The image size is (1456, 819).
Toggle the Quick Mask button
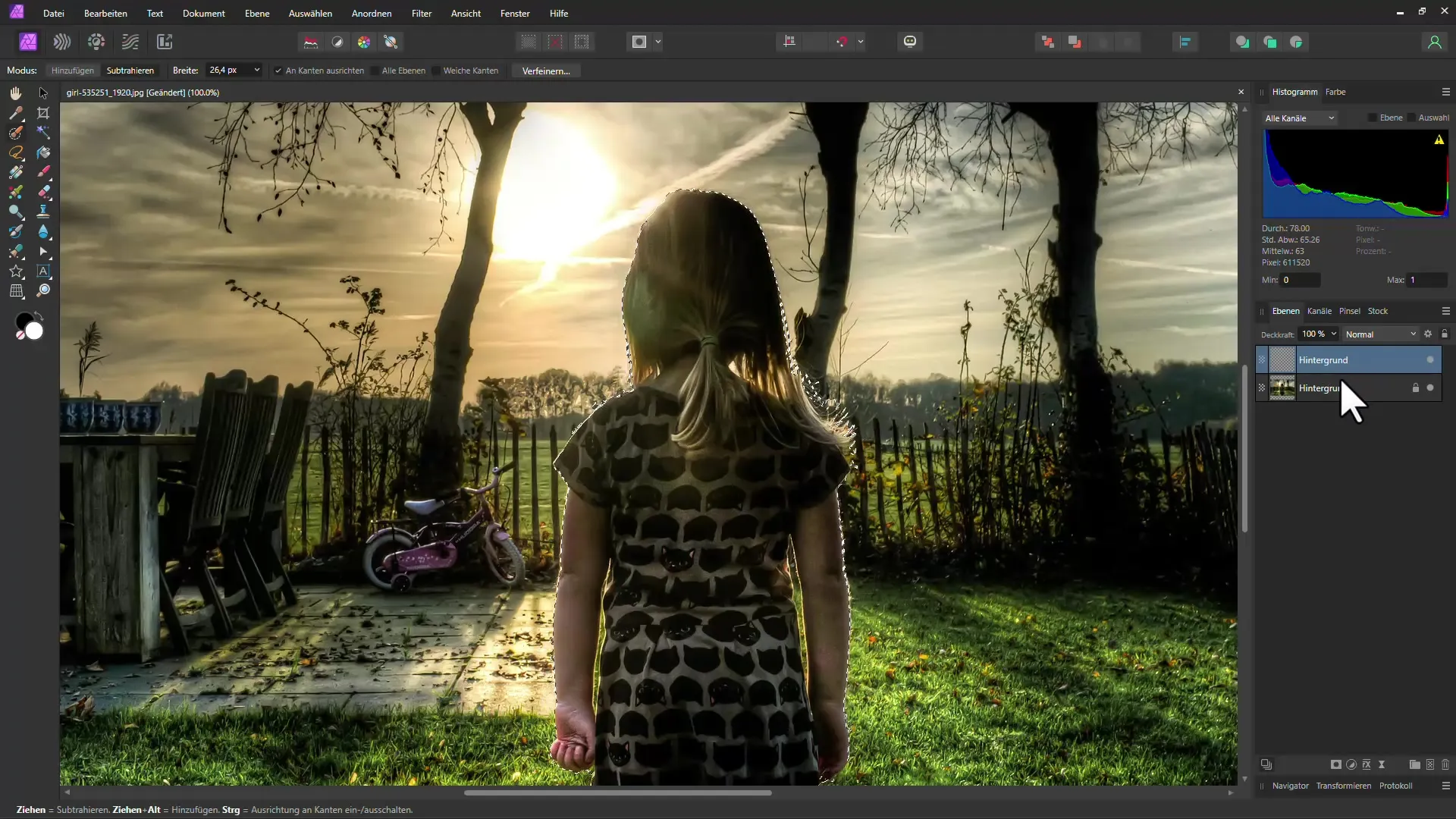[x=639, y=42]
